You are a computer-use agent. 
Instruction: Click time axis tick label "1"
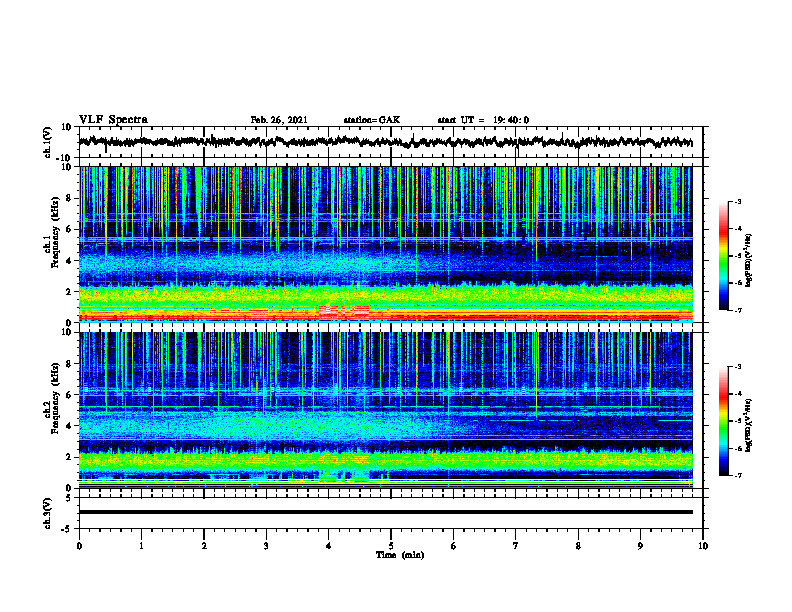pos(141,546)
